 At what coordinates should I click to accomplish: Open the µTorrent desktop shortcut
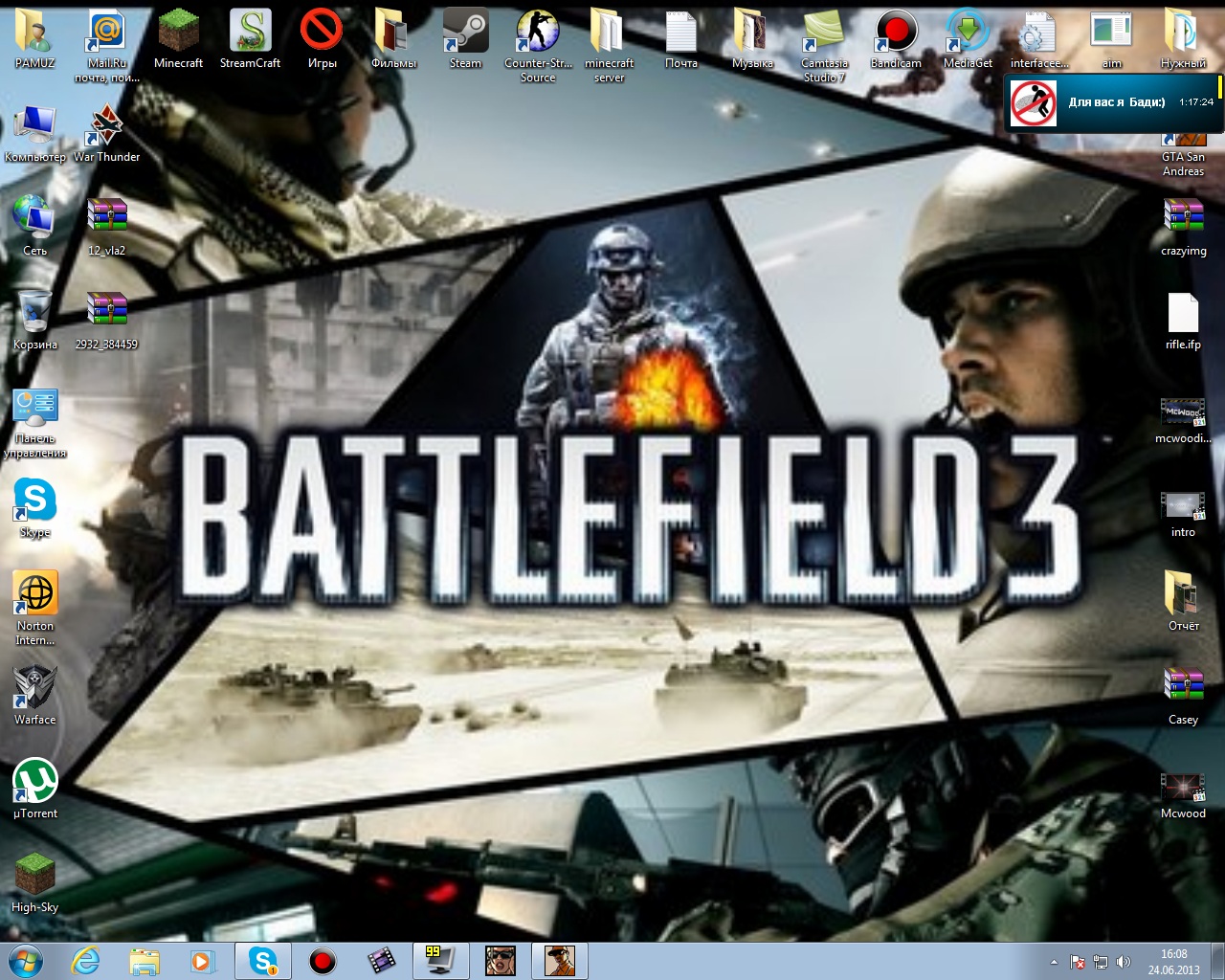click(x=34, y=789)
